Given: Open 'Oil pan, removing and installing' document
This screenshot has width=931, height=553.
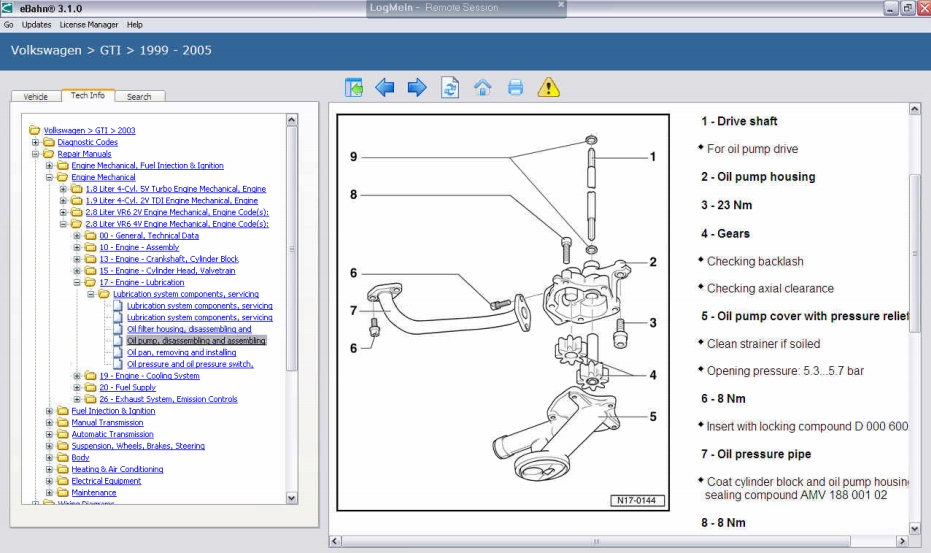Looking at the screenshot, I should point(181,353).
